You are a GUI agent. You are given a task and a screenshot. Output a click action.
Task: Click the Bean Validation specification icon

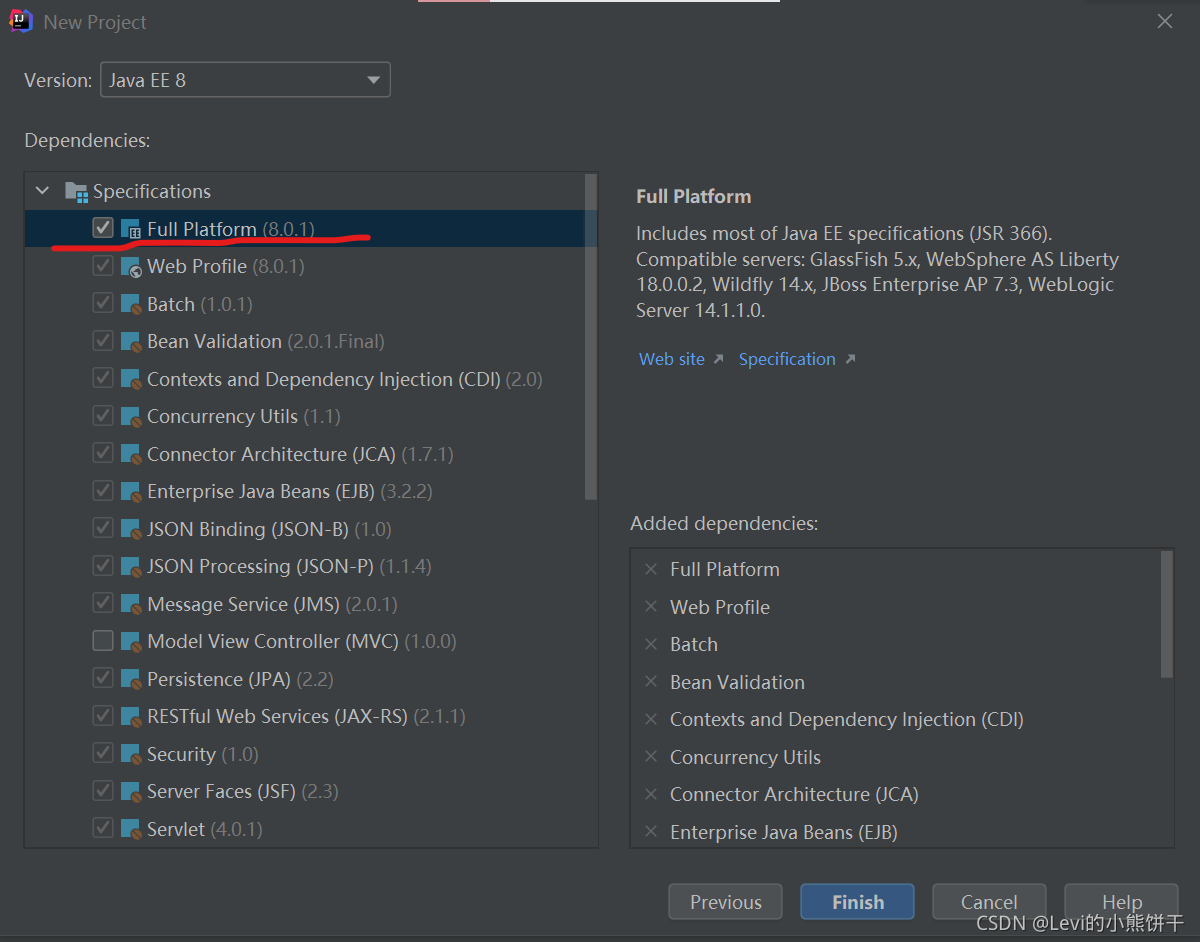[x=131, y=342]
